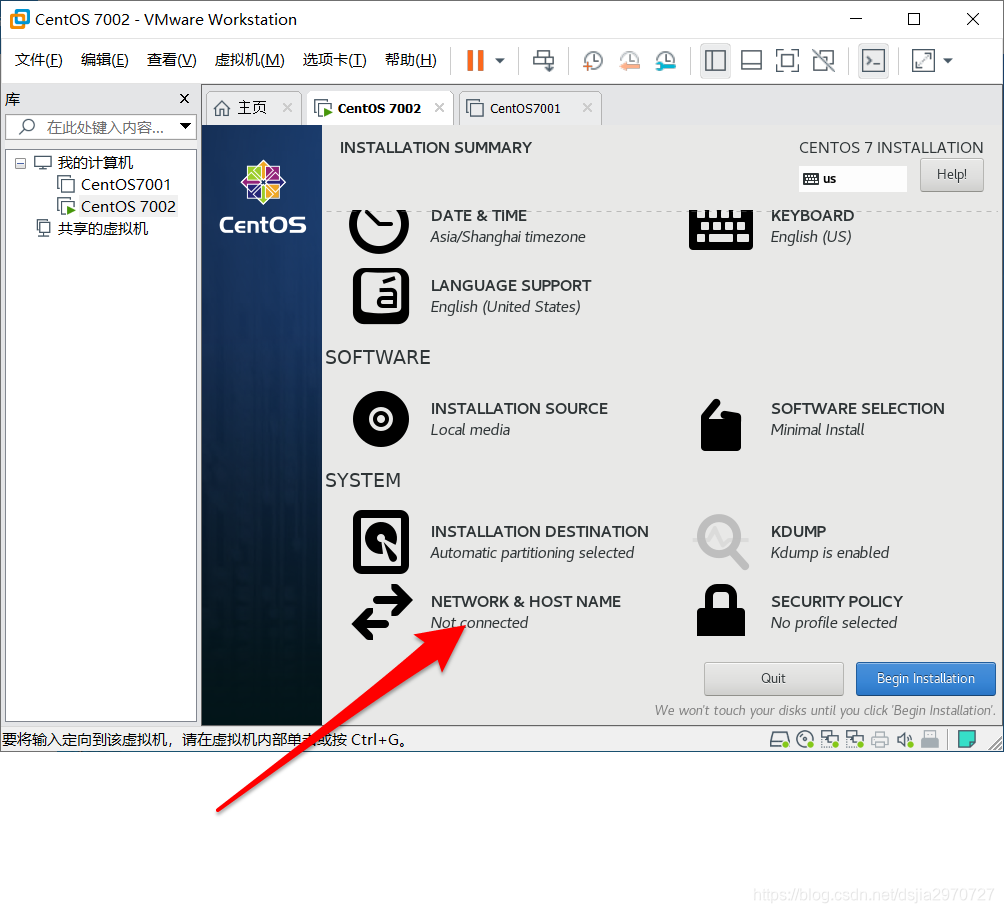
Task: Click the Unity mode toolbar icon
Action: (823, 61)
